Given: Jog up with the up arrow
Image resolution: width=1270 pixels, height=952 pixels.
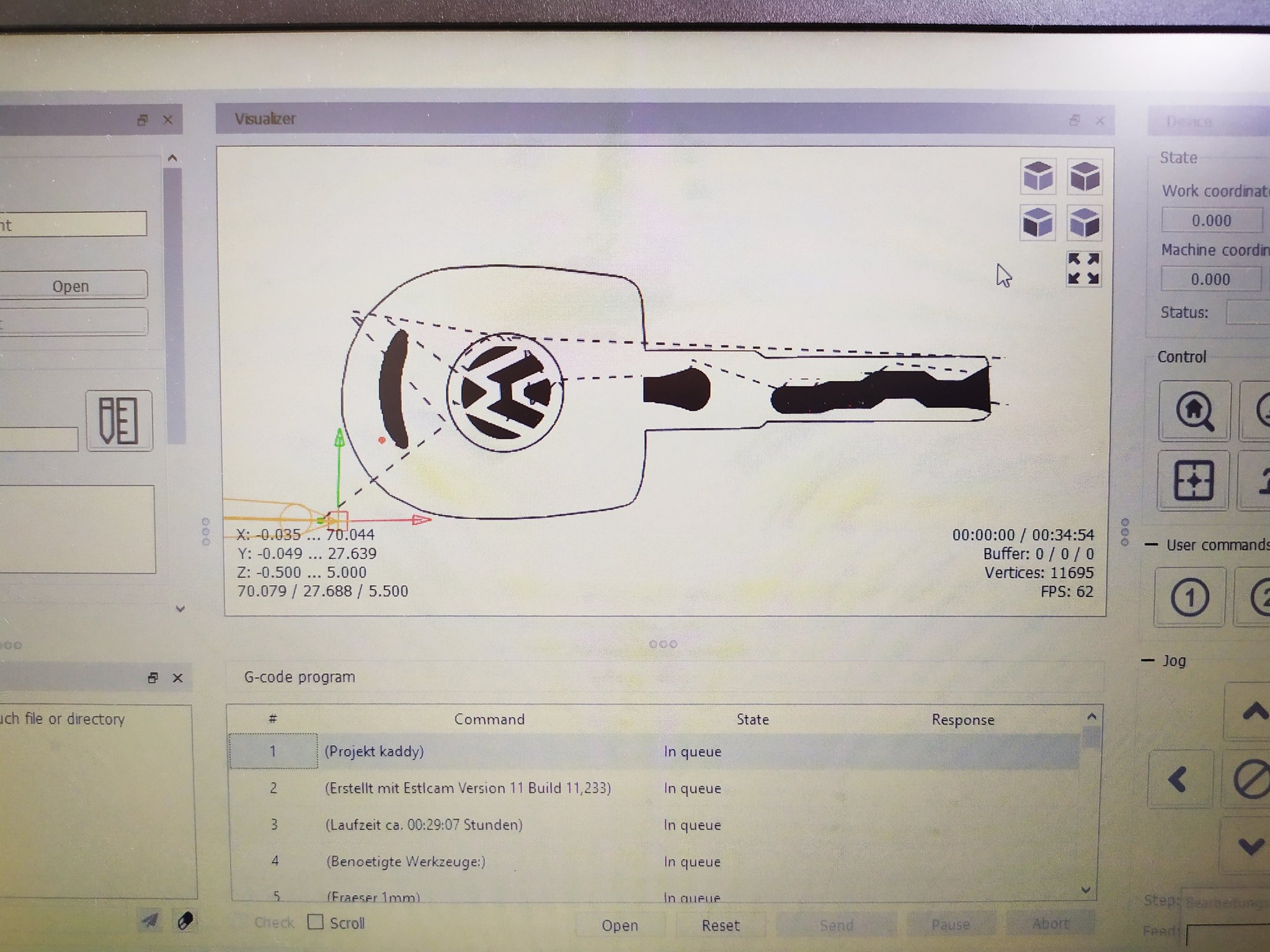Looking at the screenshot, I should click(x=1254, y=712).
